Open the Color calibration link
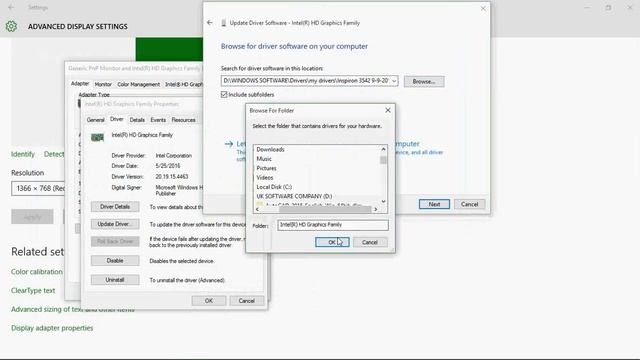The image size is (640, 360). (37, 272)
